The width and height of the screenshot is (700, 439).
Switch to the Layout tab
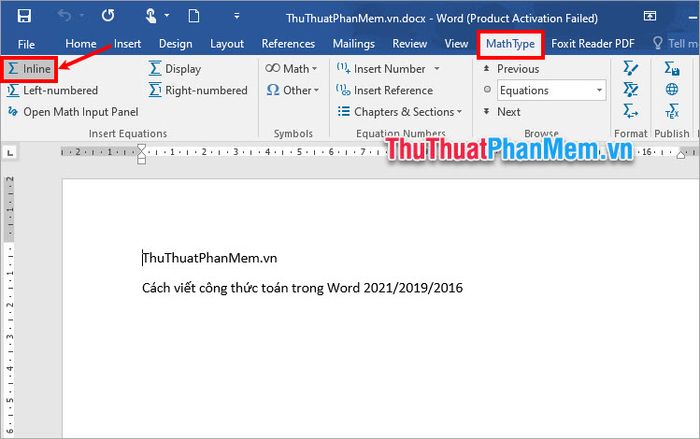227,44
